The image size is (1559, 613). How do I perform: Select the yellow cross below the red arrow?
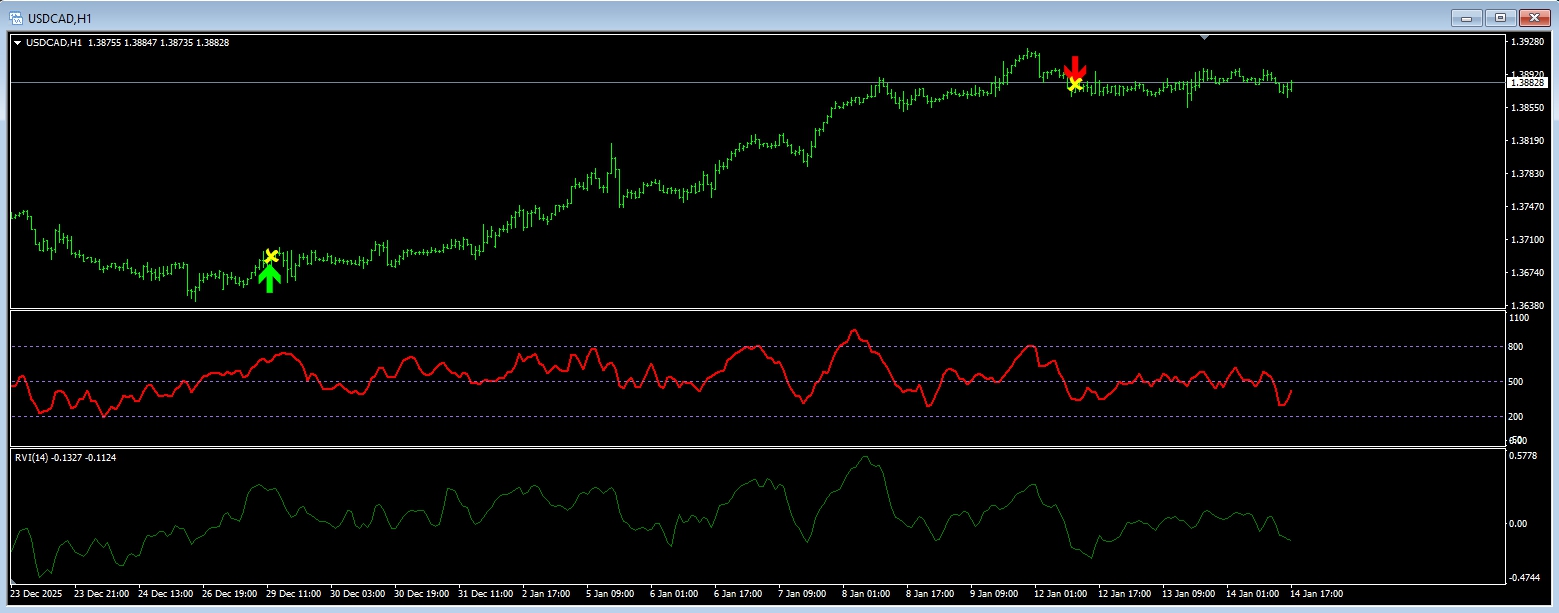(x=1075, y=83)
